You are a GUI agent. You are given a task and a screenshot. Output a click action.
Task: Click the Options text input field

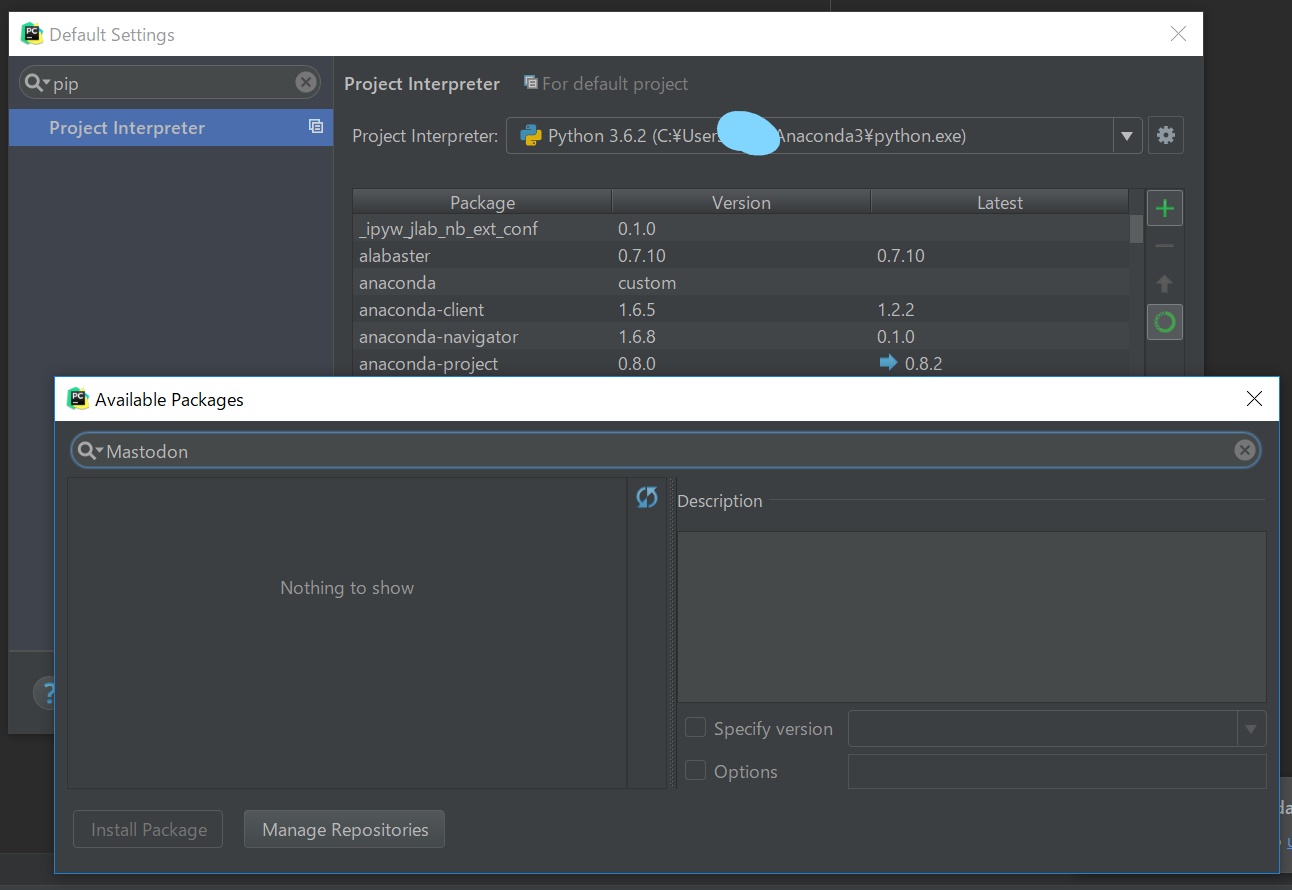tap(1056, 771)
